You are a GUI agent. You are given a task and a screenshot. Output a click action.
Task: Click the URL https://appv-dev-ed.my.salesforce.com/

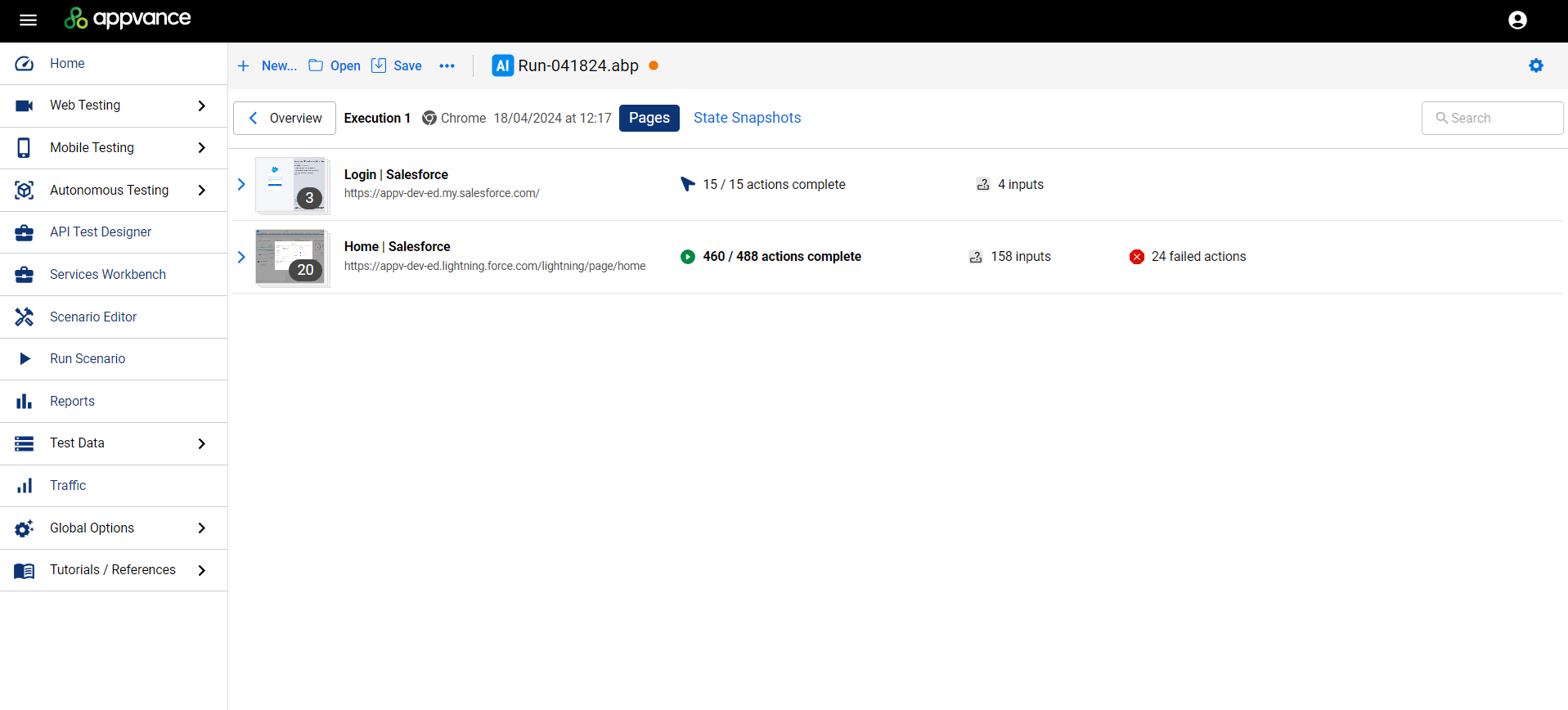(442, 194)
